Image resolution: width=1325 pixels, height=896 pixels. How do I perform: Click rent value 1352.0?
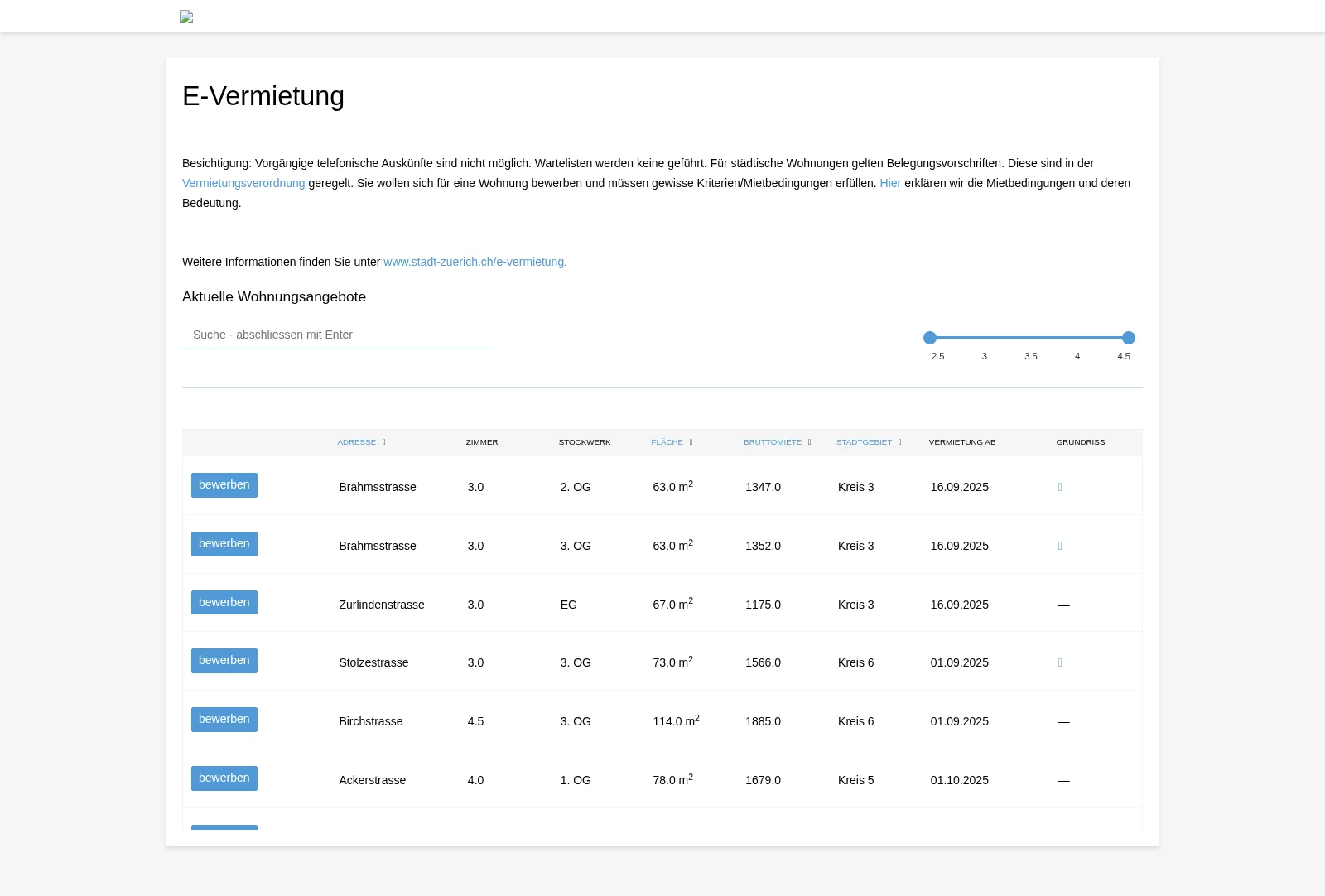pos(763,546)
